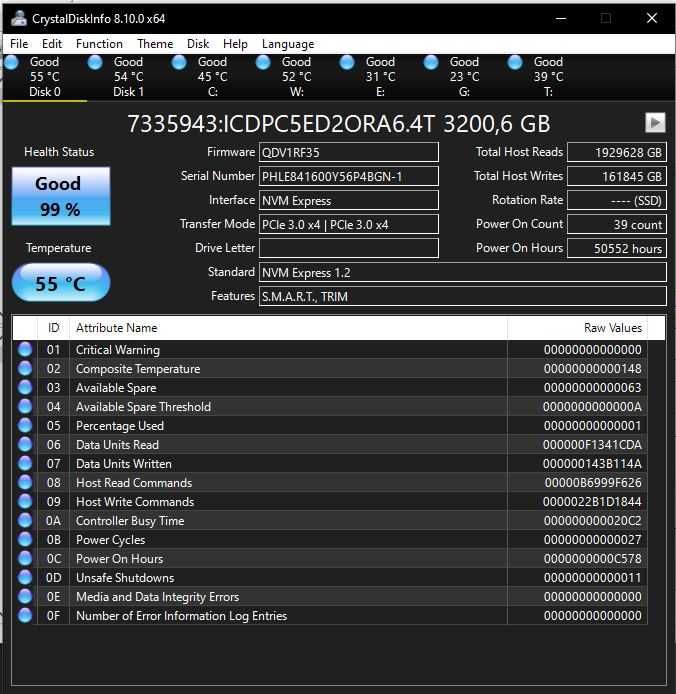Click the Good 99 % health status button
The image size is (676, 694).
click(x=61, y=196)
